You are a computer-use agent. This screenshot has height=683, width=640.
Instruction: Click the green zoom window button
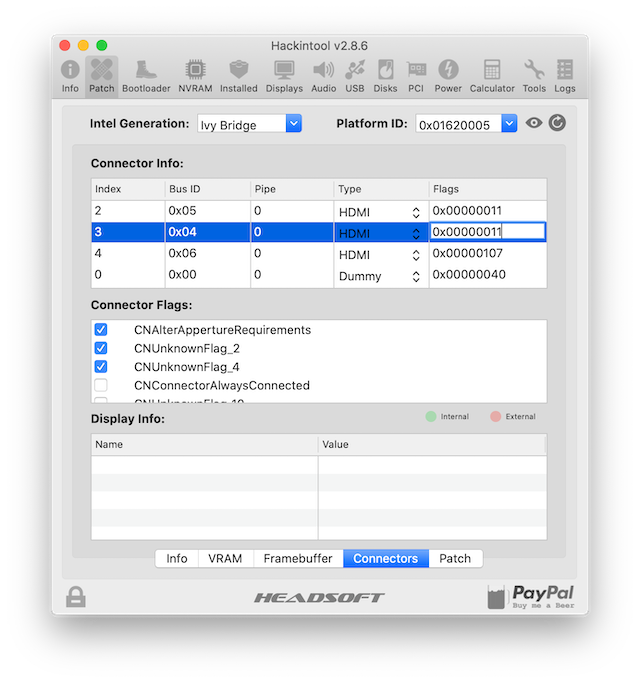click(102, 45)
